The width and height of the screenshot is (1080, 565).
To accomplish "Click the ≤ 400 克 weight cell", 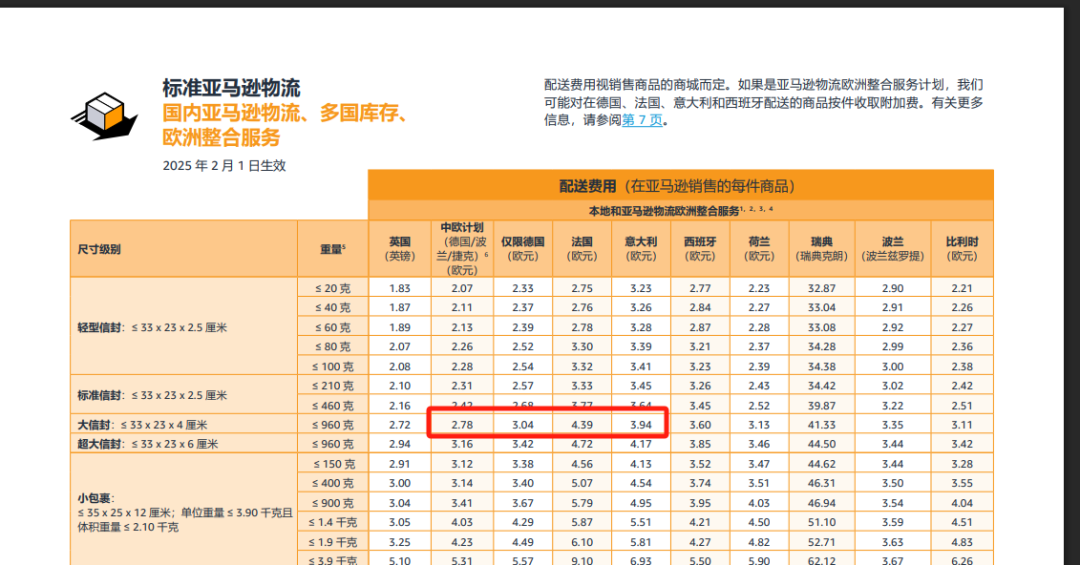I will (x=333, y=484).
